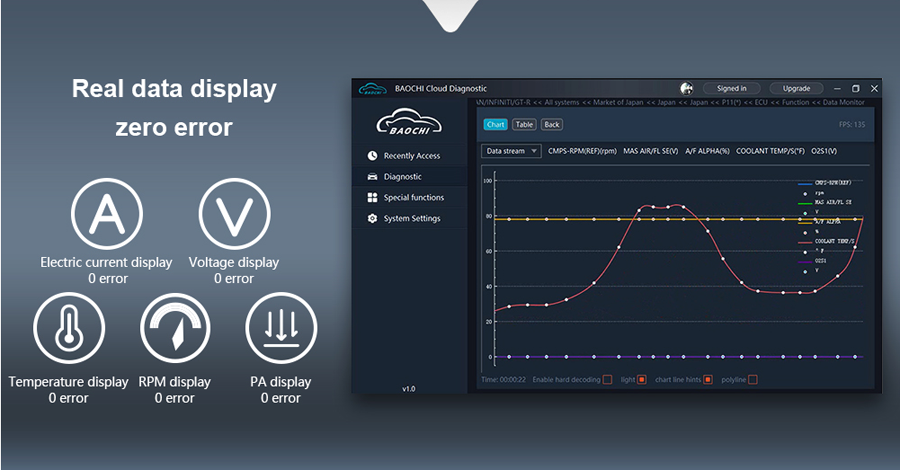The height and width of the screenshot is (470, 900).
Task: Click the breadcrumb path ending in Data Monitor
Action: click(670, 102)
